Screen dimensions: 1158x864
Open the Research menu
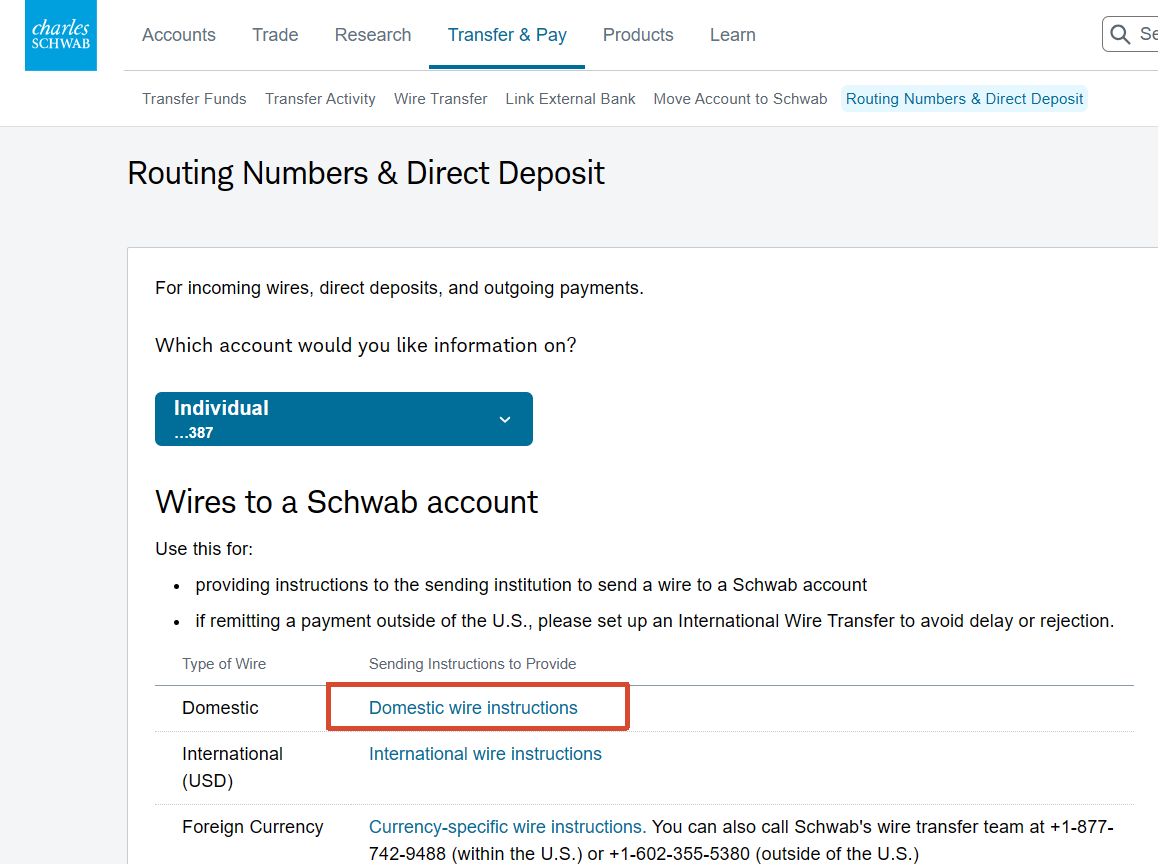tap(373, 35)
